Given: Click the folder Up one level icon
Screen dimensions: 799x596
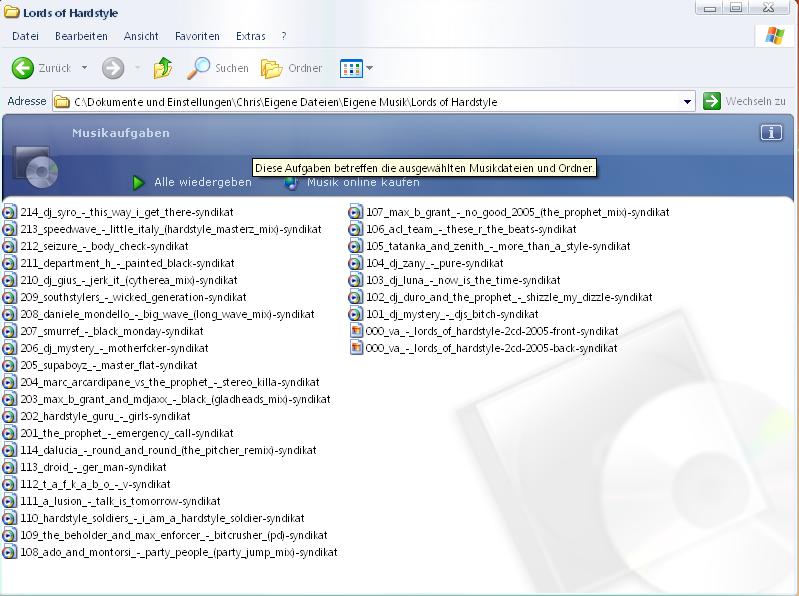Looking at the screenshot, I should point(163,68).
